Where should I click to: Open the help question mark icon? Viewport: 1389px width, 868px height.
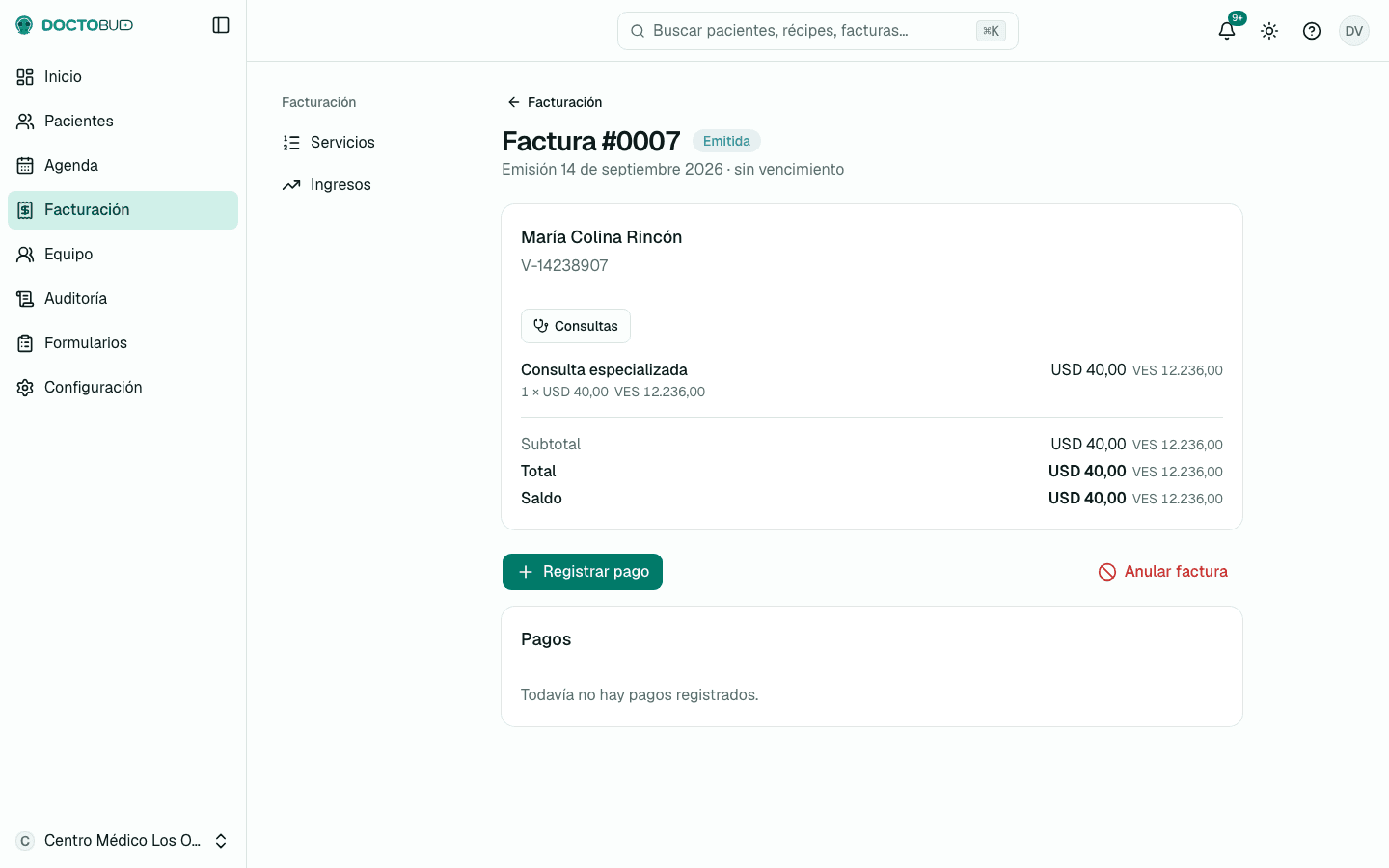(1312, 31)
